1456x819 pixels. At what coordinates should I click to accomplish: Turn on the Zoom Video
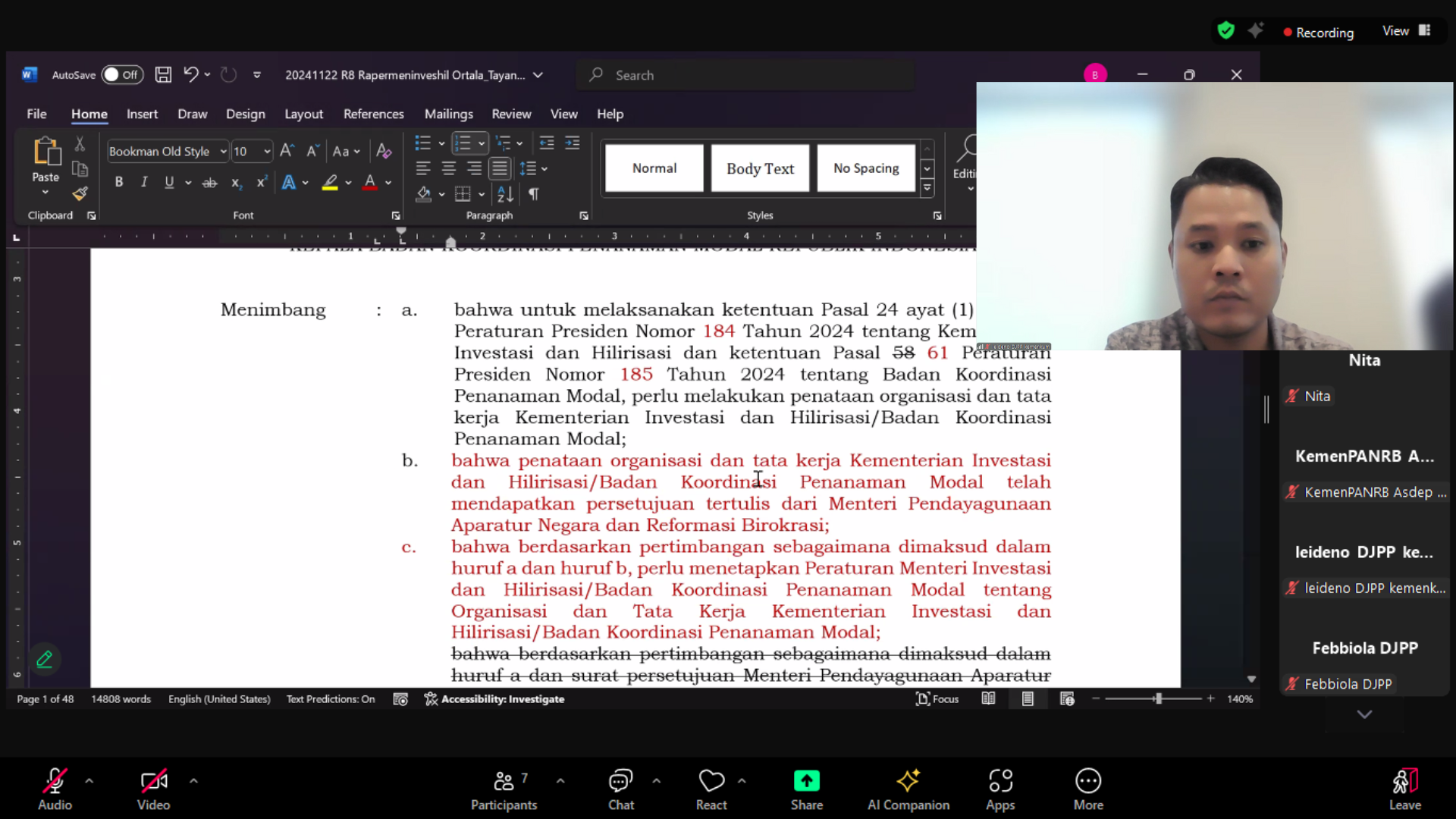[x=153, y=789]
